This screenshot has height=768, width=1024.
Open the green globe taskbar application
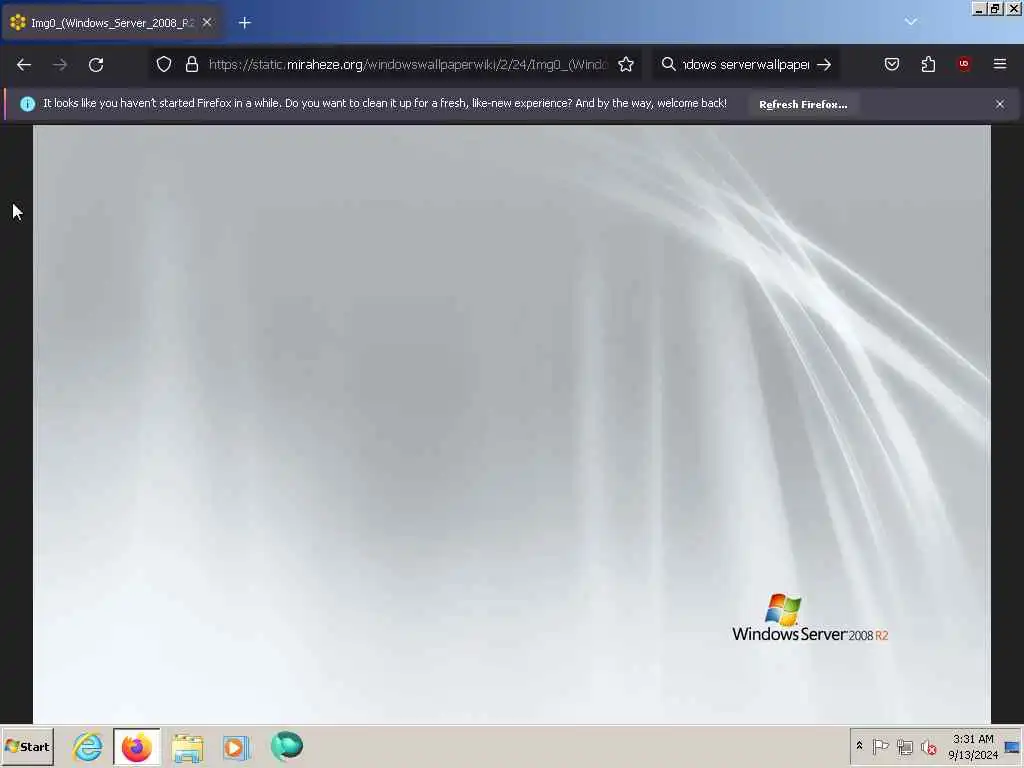[287, 746]
